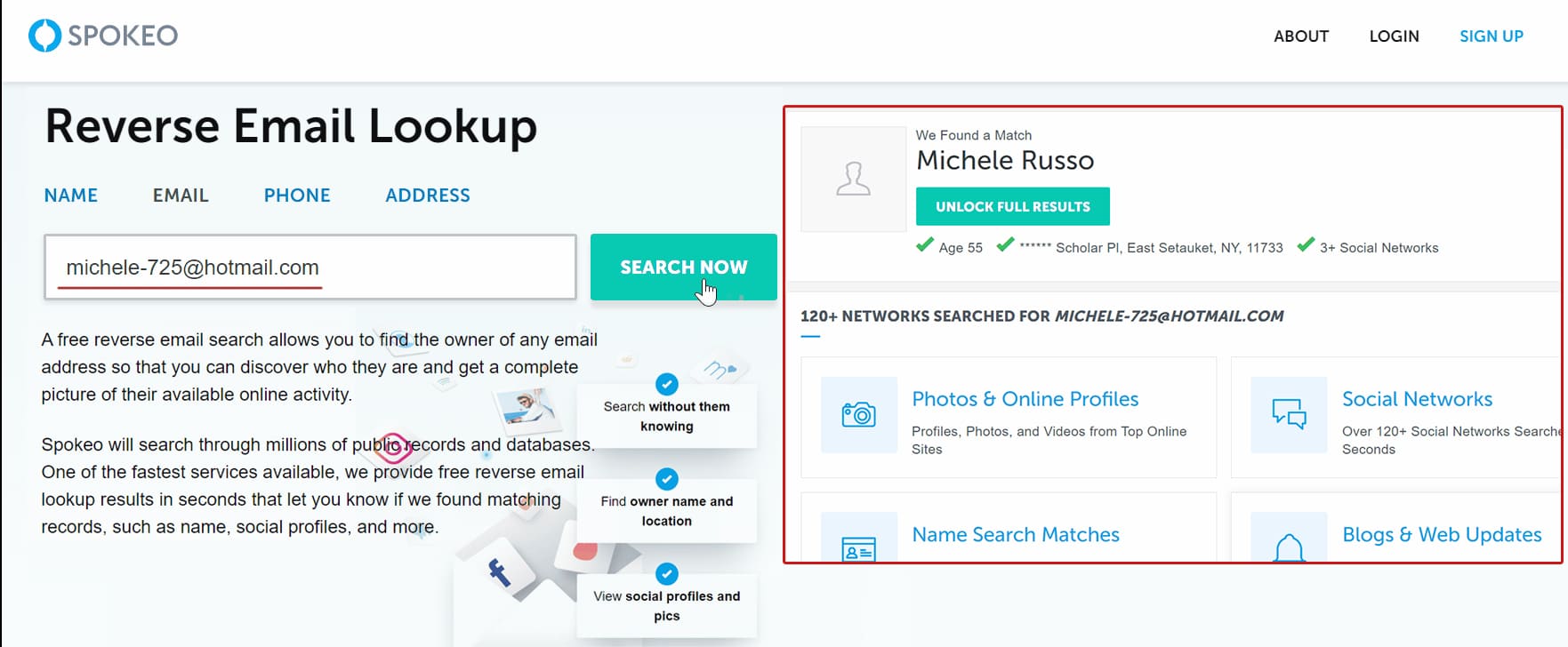Image resolution: width=1568 pixels, height=647 pixels.
Task: Open the Social Networks link
Action: [1417, 399]
